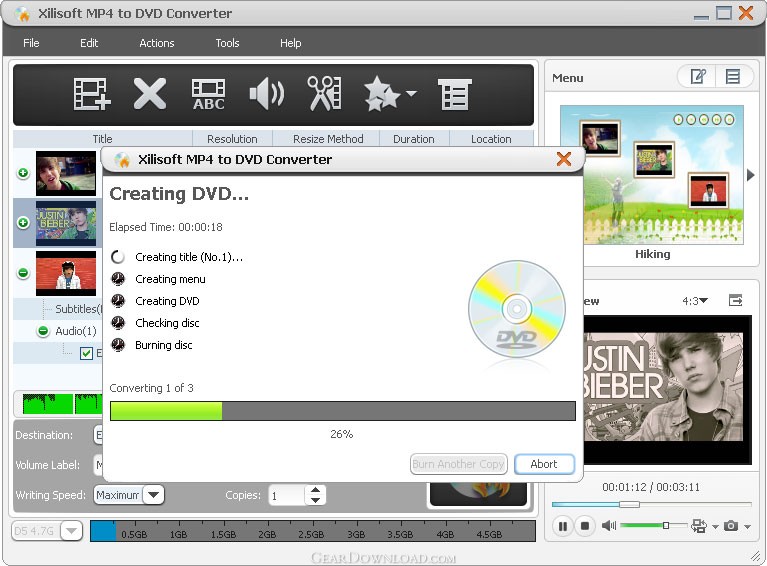
Task: Pause the preview playback
Action: coord(563,526)
